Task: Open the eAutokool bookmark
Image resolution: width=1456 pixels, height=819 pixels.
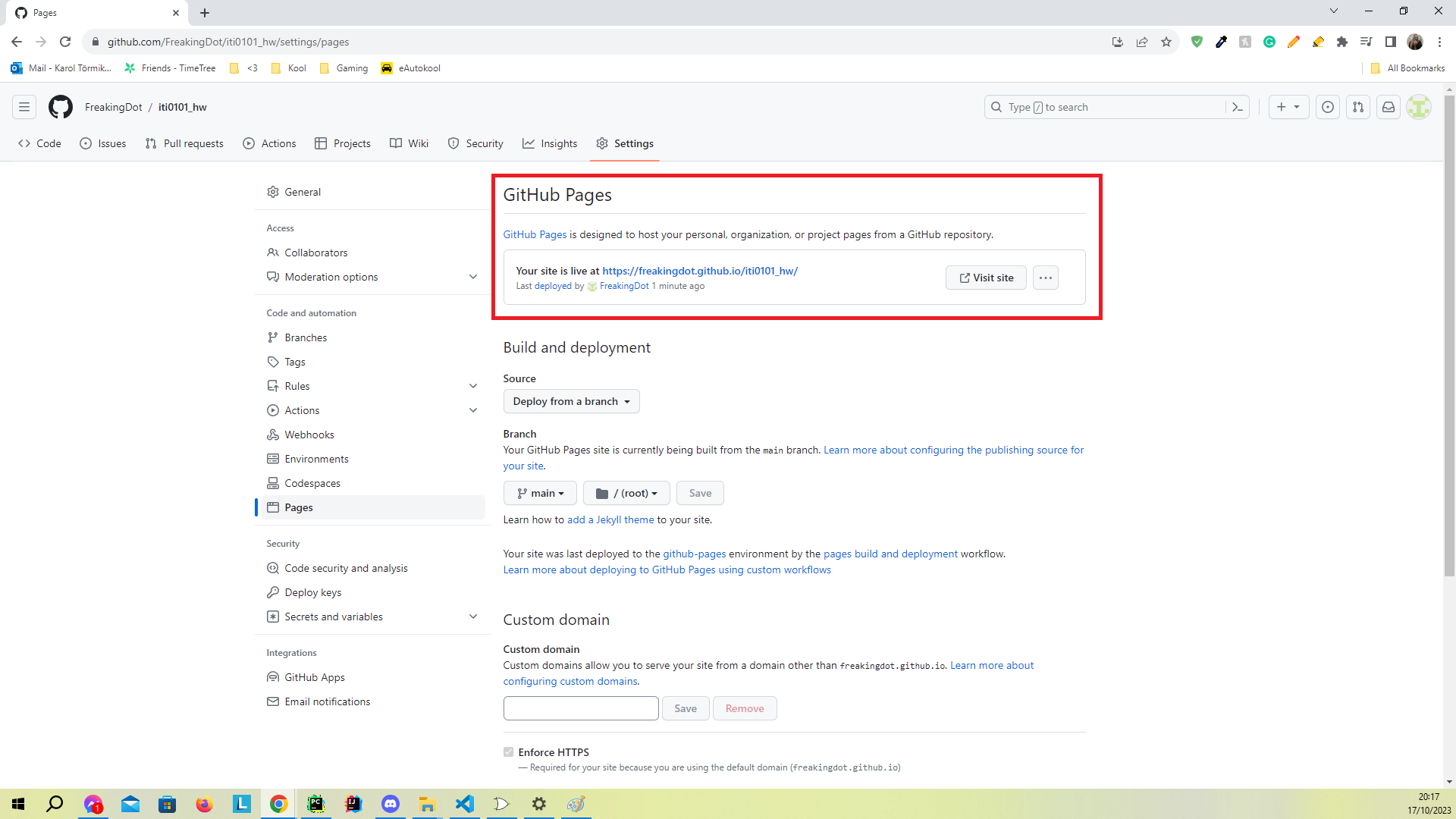Action: point(410,68)
